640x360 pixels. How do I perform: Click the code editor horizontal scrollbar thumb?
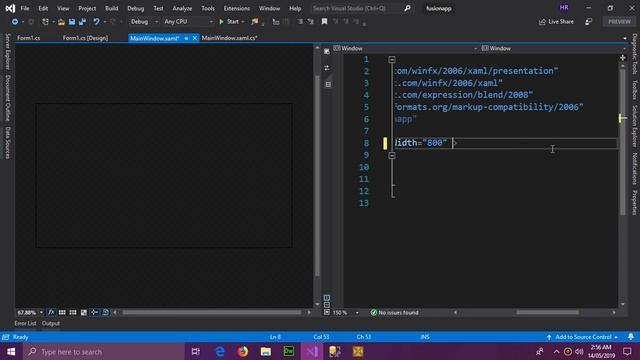[x=547, y=313]
